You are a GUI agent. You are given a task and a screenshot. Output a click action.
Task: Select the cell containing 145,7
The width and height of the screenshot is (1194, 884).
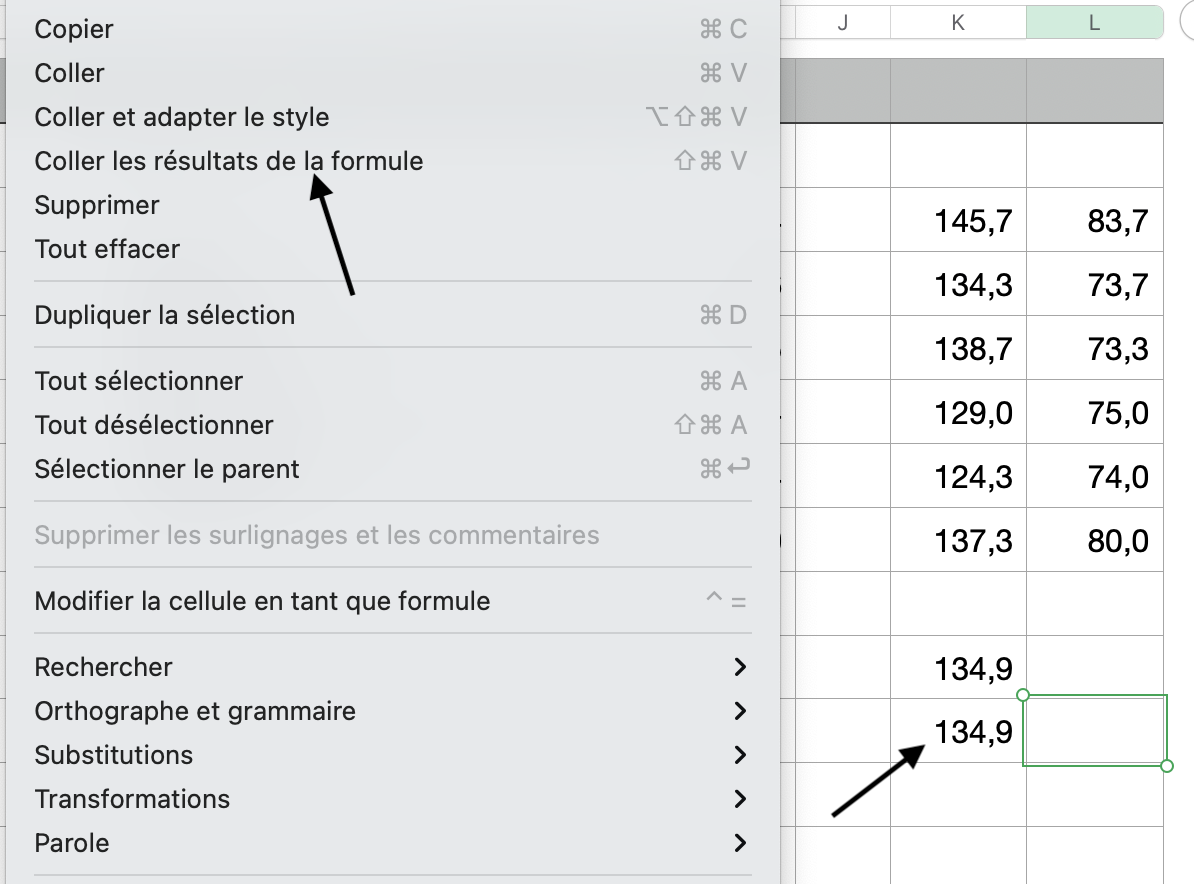(958, 221)
